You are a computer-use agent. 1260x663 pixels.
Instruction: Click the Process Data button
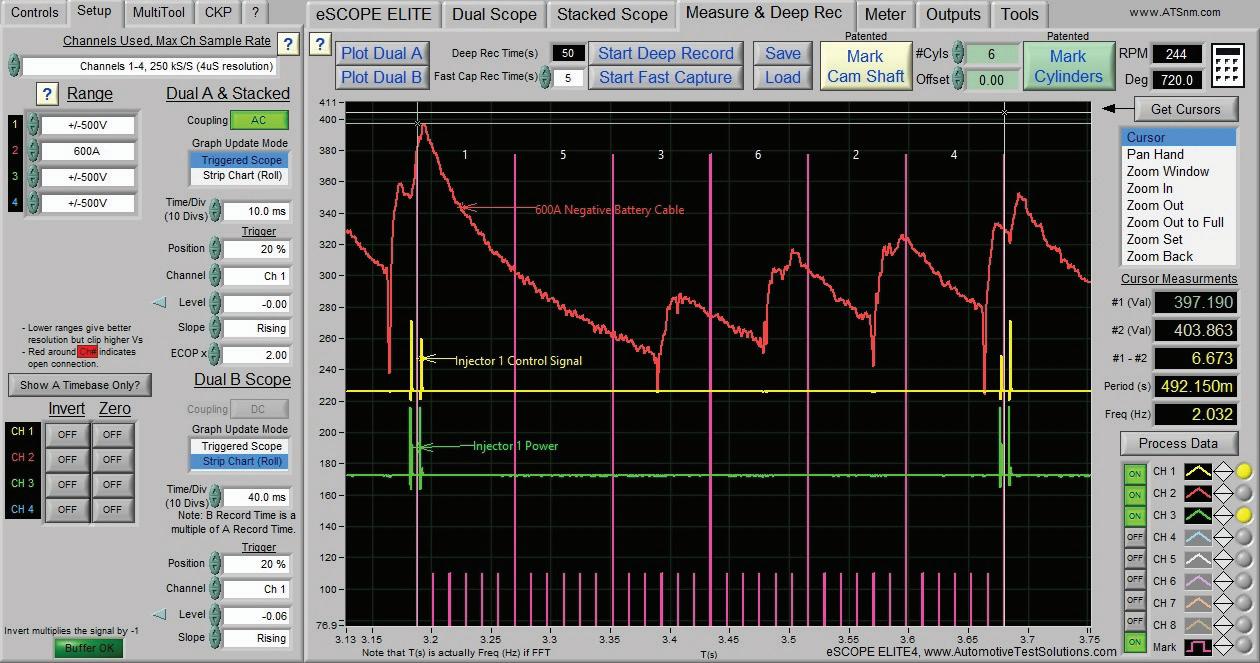1178,443
